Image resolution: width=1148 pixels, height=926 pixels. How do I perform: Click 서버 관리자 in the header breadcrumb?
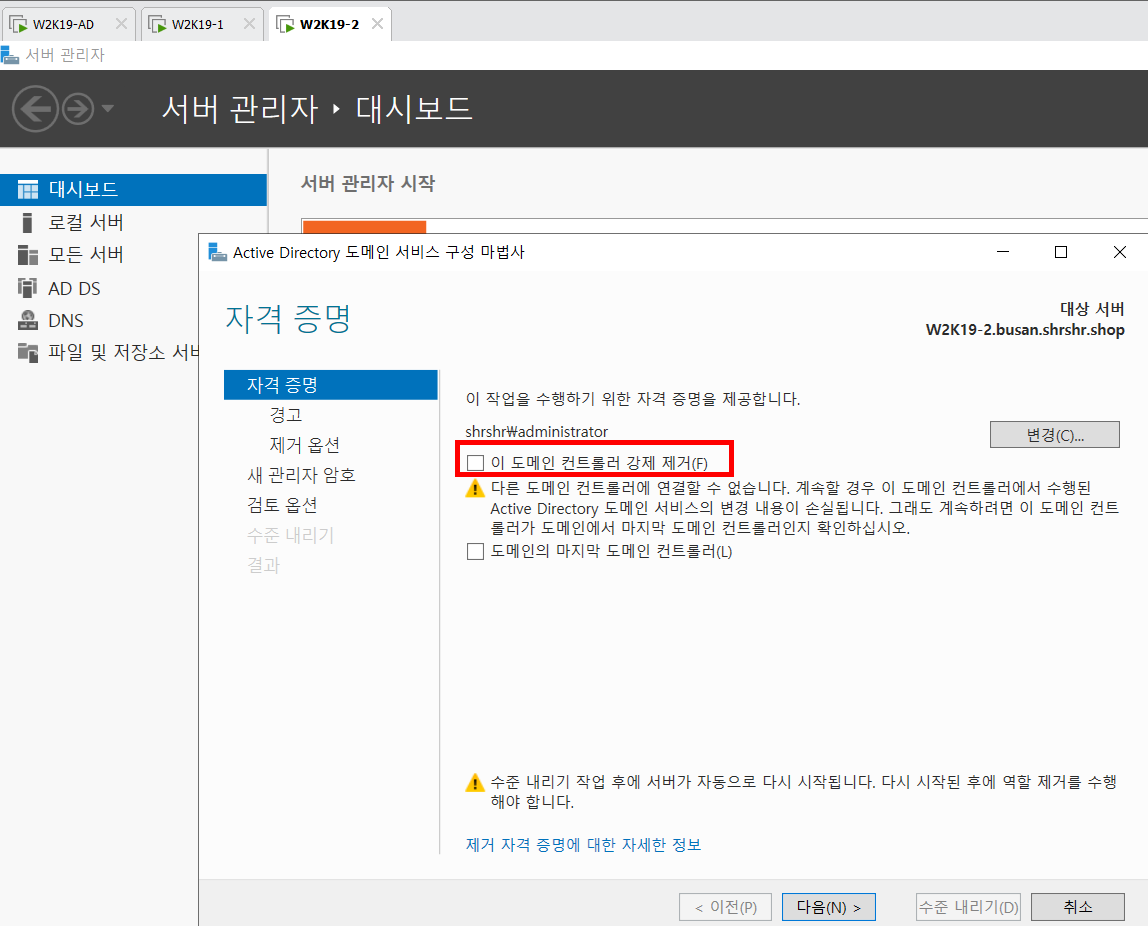tap(240, 109)
